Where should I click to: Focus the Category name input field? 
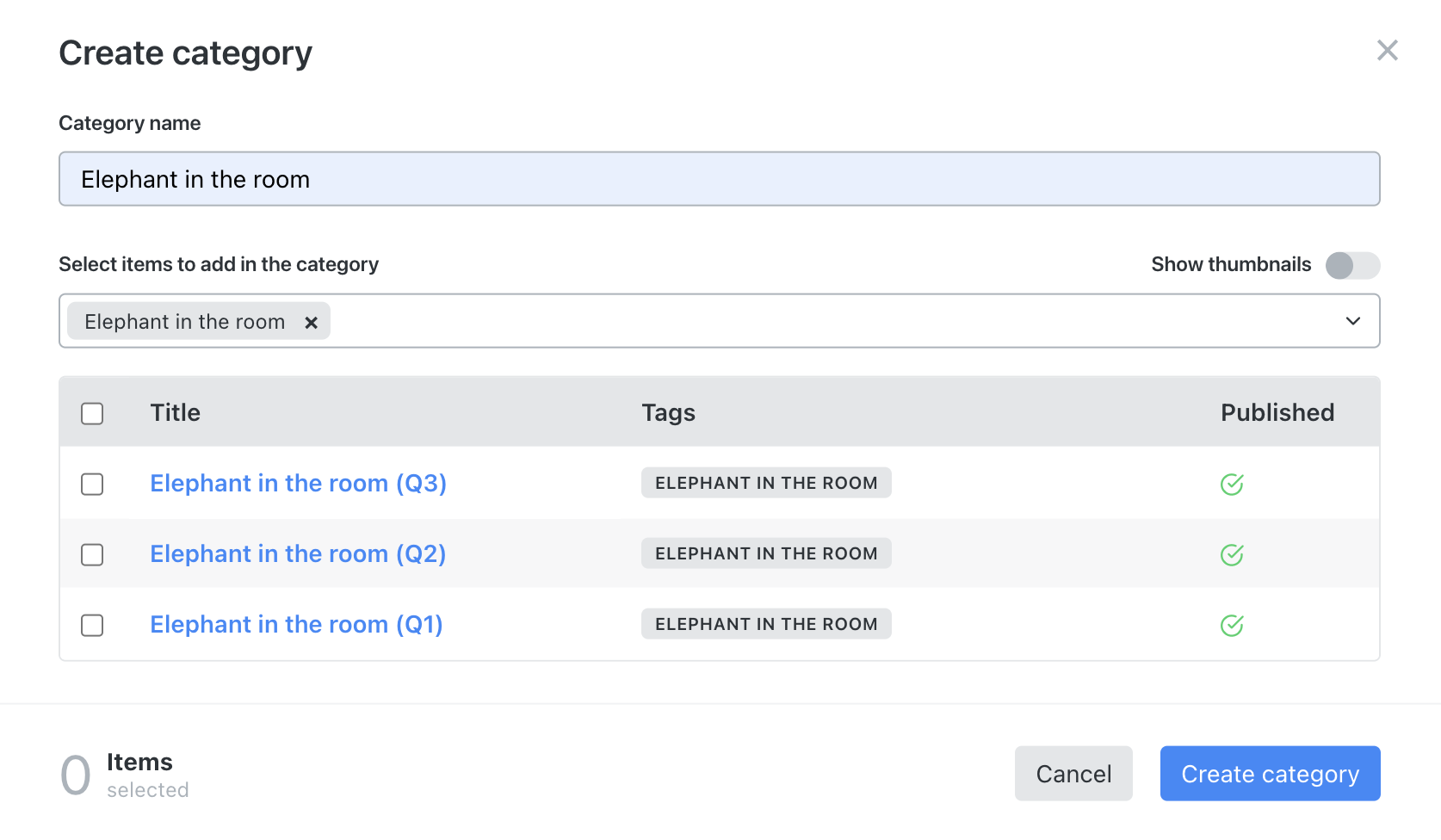[720, 179]
